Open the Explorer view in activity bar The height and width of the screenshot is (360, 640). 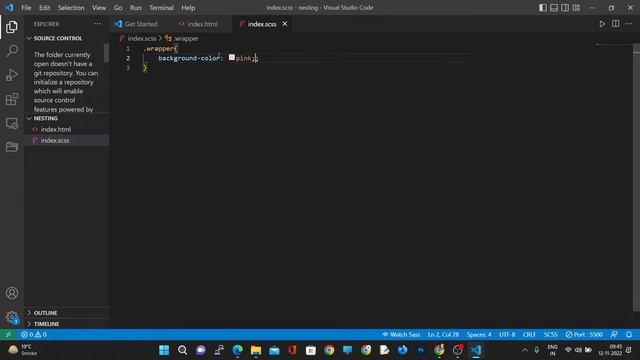point(12,27)
